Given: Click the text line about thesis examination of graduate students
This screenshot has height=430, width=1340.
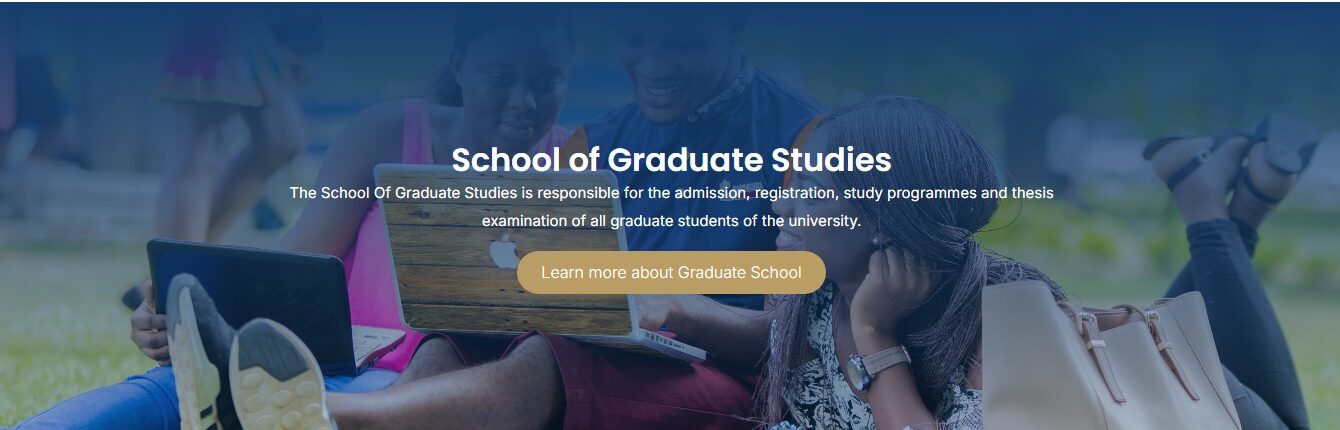Looking at the screenshot, I should click(671, 220).
